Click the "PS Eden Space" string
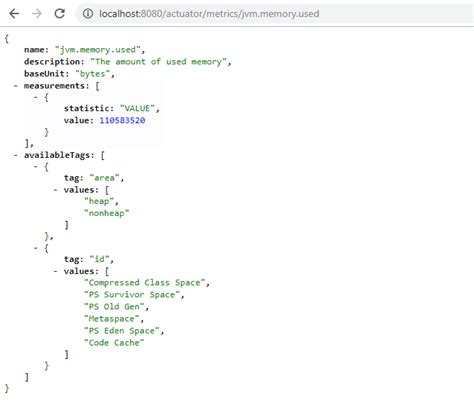Screen dimensions: 474x417 [x=122, y=331]
